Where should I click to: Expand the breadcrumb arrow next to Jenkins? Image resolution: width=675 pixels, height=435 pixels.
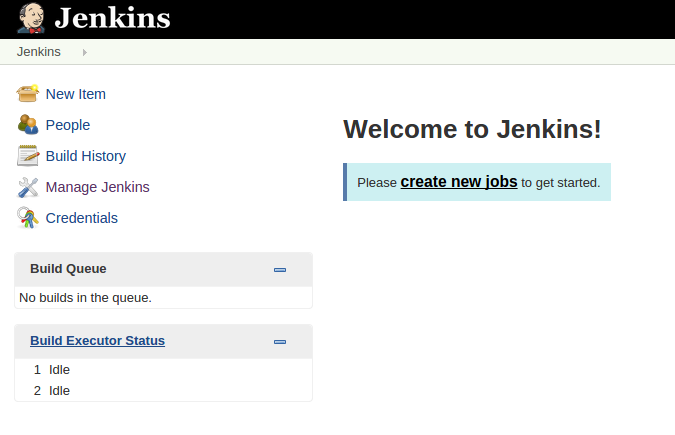[x=85, y=52]
